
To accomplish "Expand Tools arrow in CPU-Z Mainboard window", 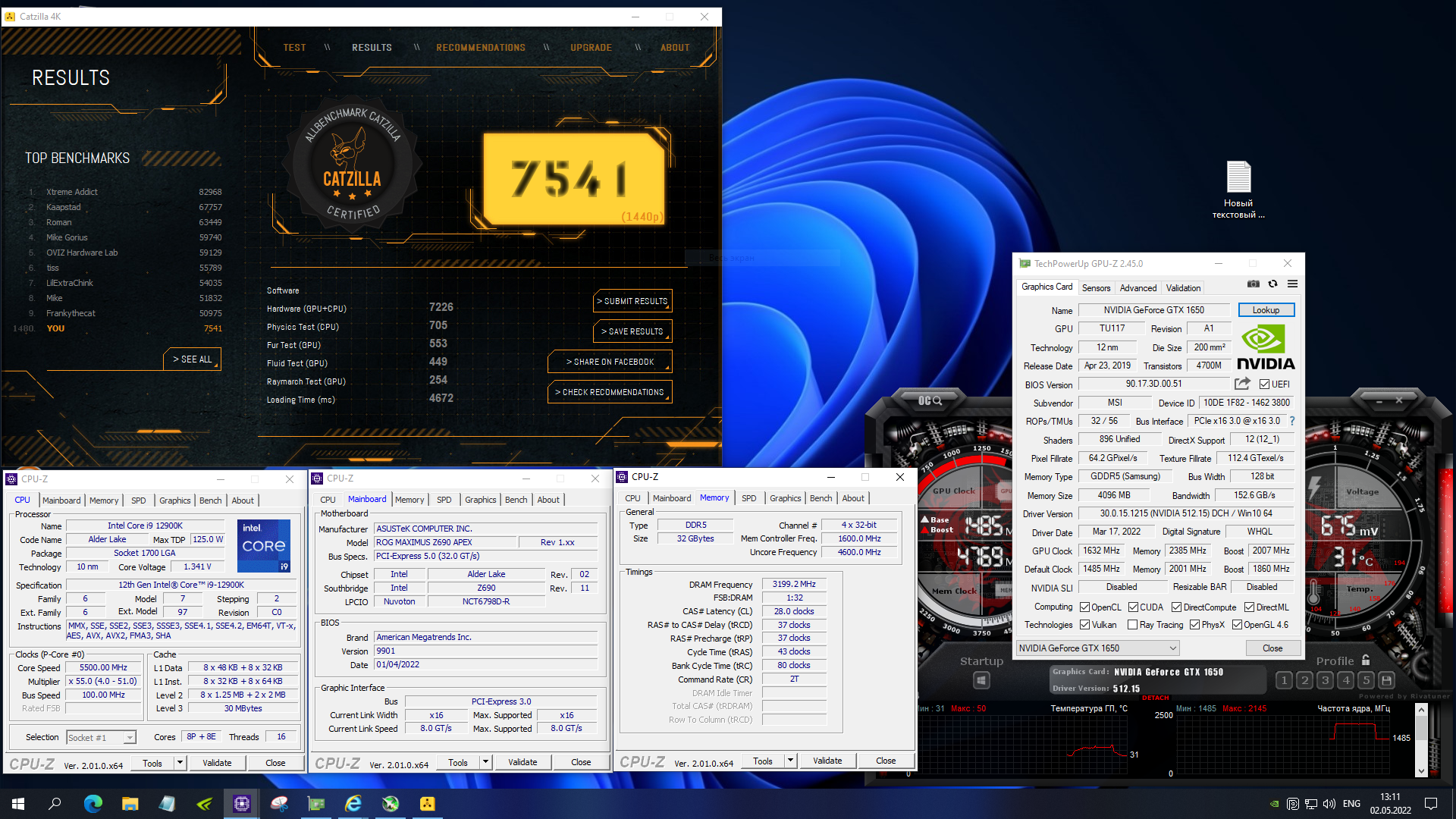I will point(485,762).
